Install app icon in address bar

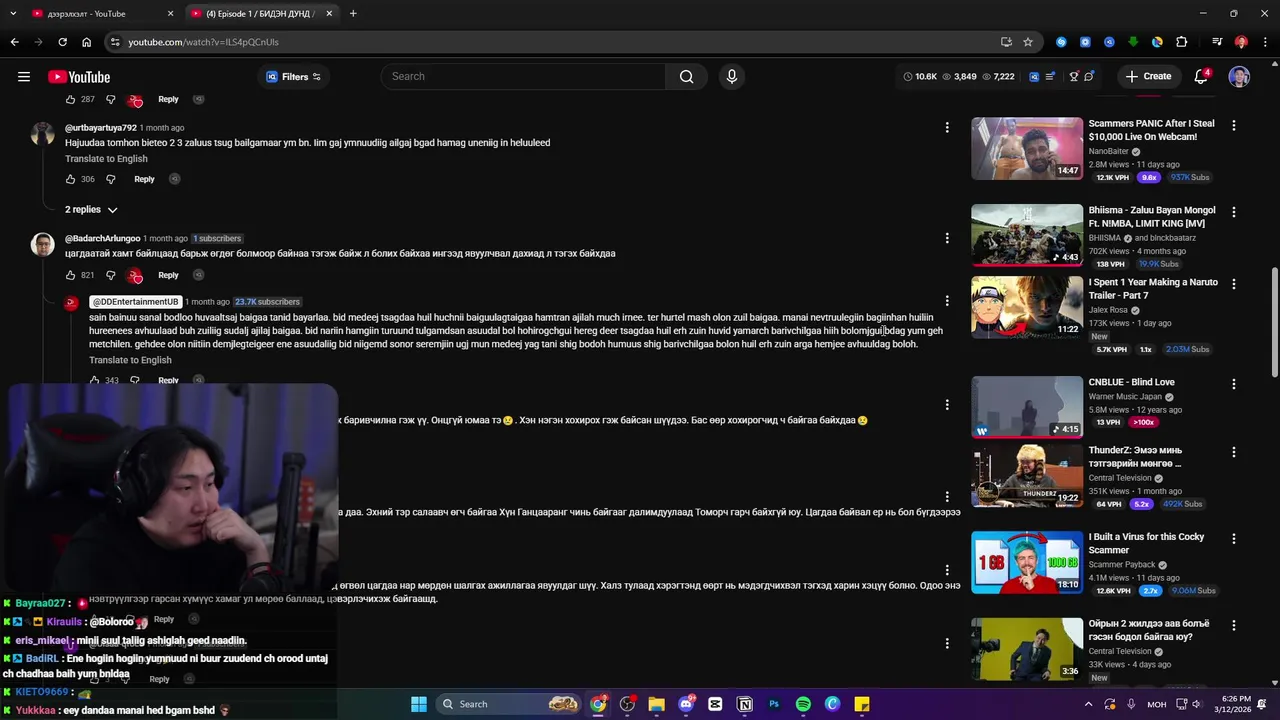(1006, 42)
